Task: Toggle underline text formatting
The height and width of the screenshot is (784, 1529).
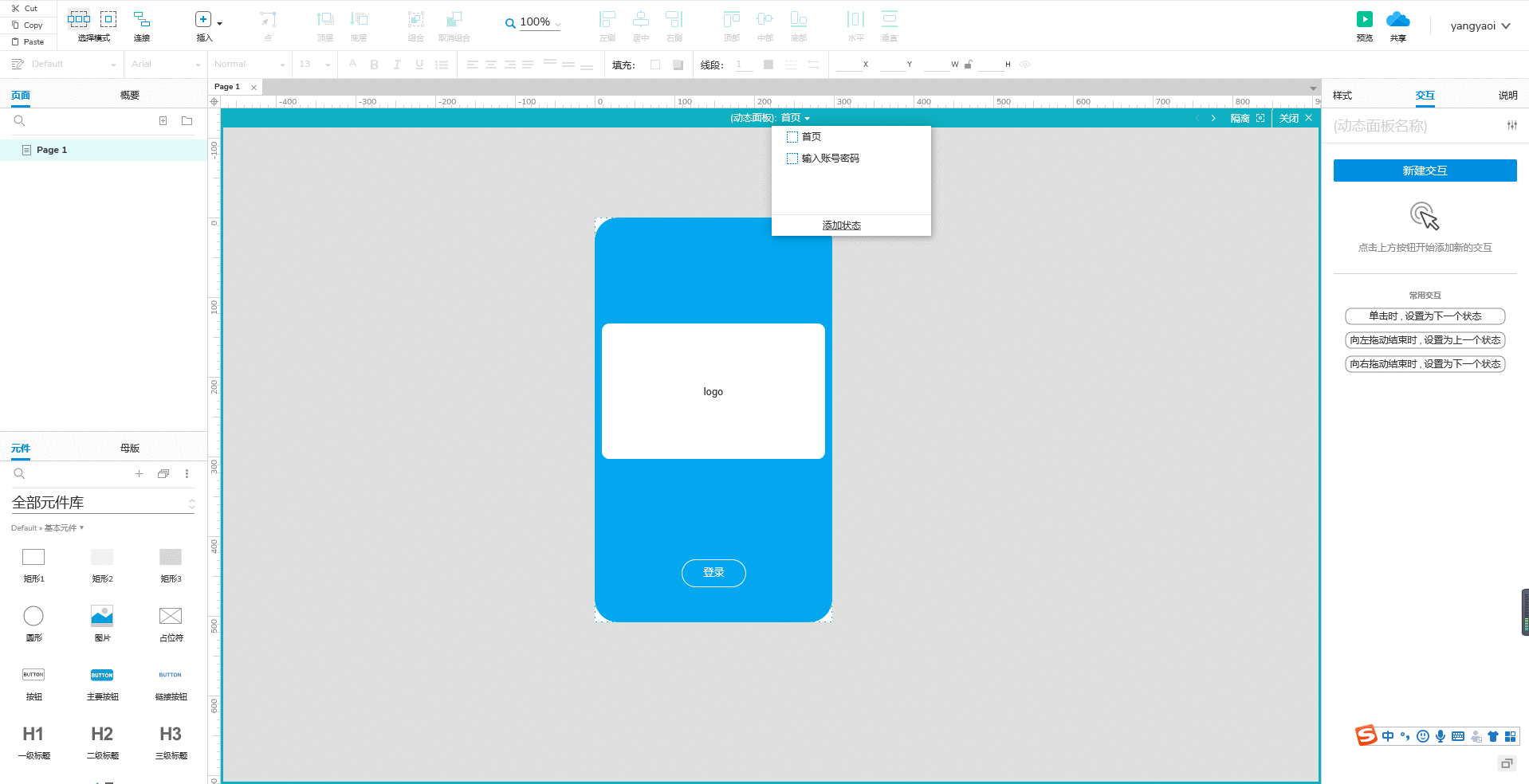Action: click(419, 65)
